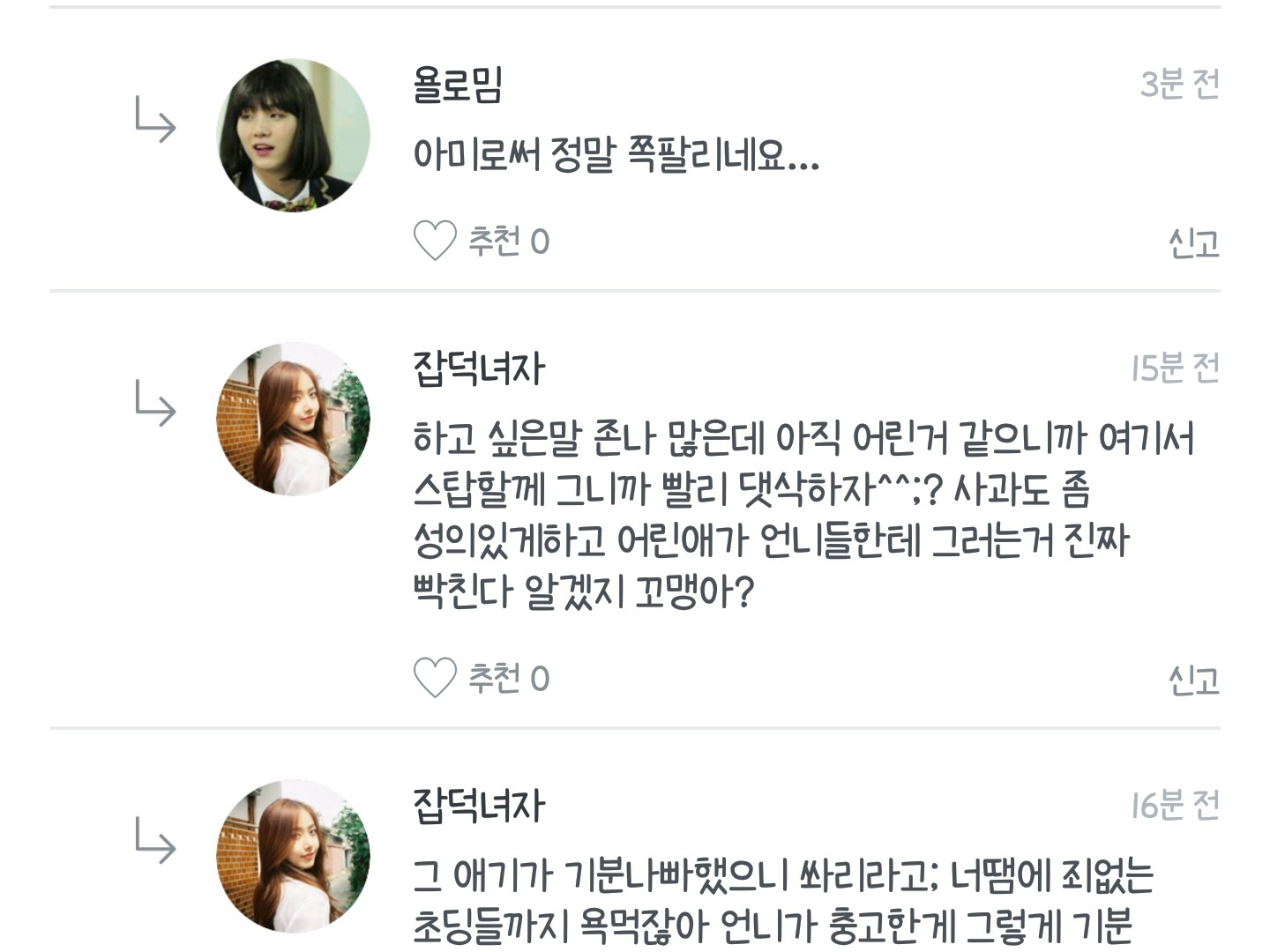Click the comment text starting with "하고 싶은말"

click(803, 514)
